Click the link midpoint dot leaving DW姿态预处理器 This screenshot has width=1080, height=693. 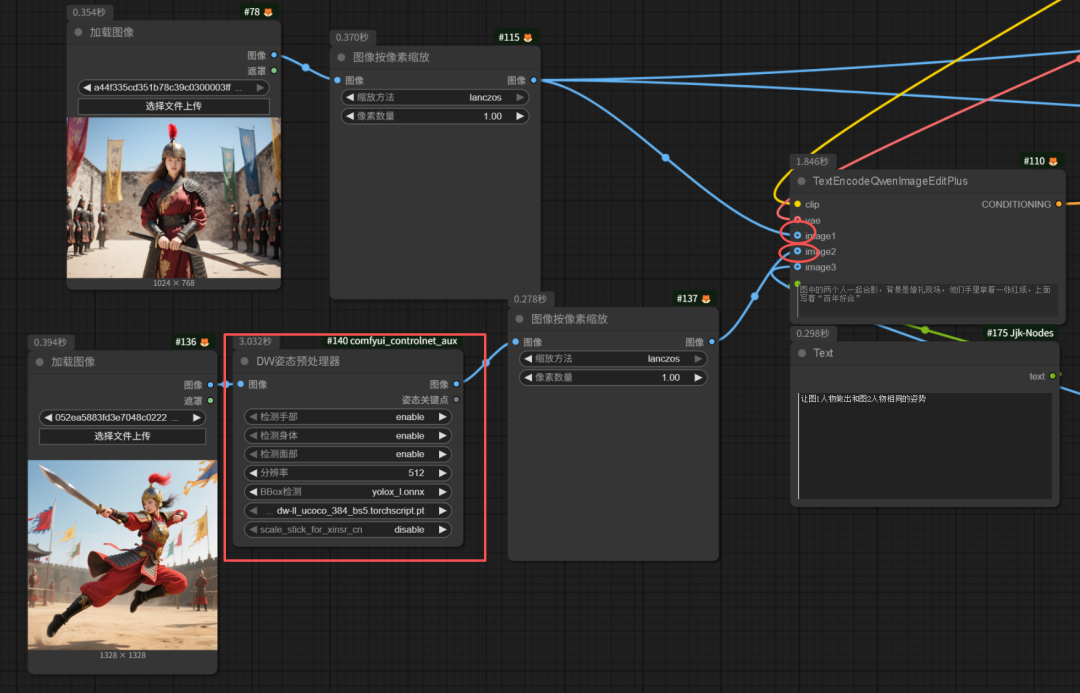pyautogui.click(x=486, y=362)
